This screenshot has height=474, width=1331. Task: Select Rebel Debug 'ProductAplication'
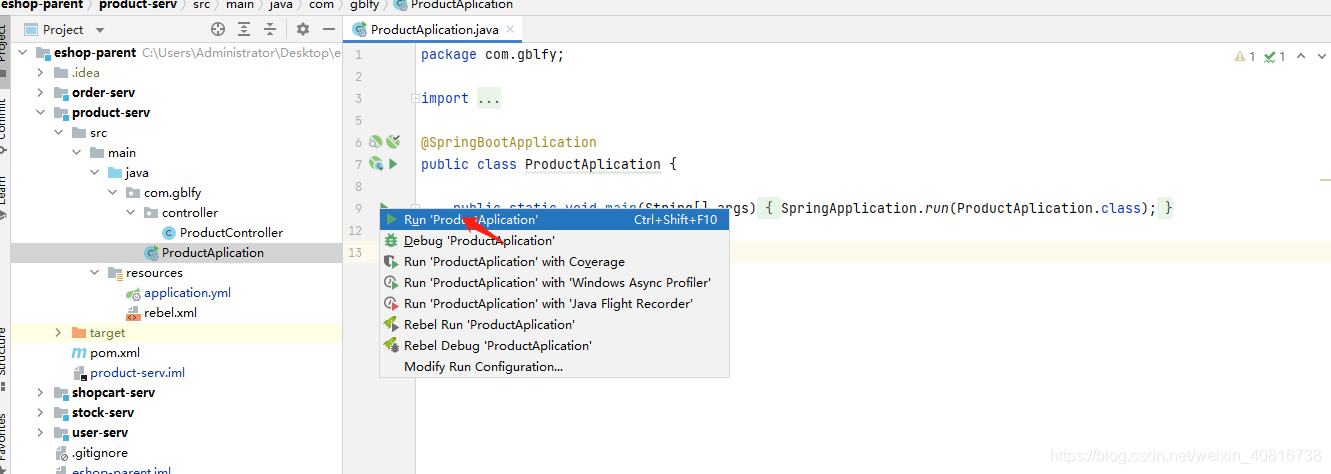pos(554,346)
